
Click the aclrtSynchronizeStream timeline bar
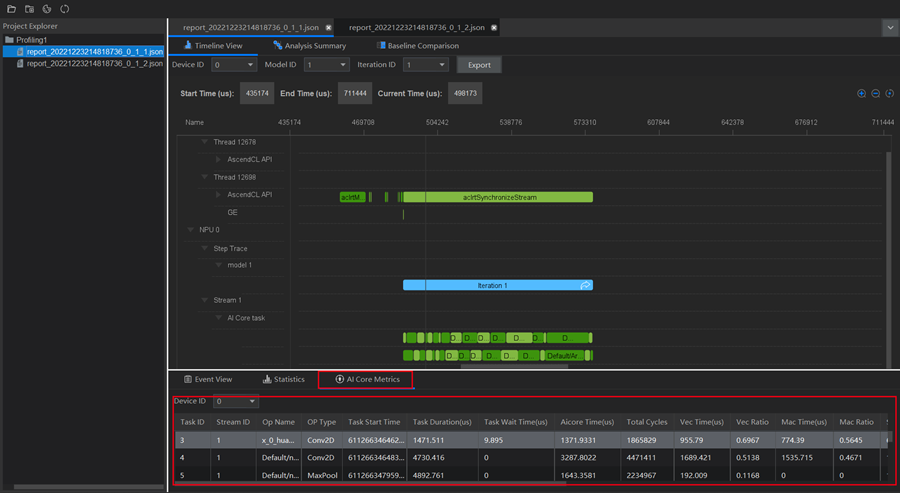coord(499,197)
